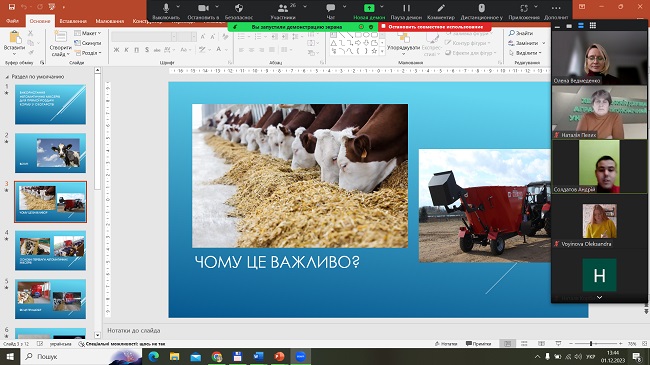Collapse the default section in slide panel

coord(7,77)
